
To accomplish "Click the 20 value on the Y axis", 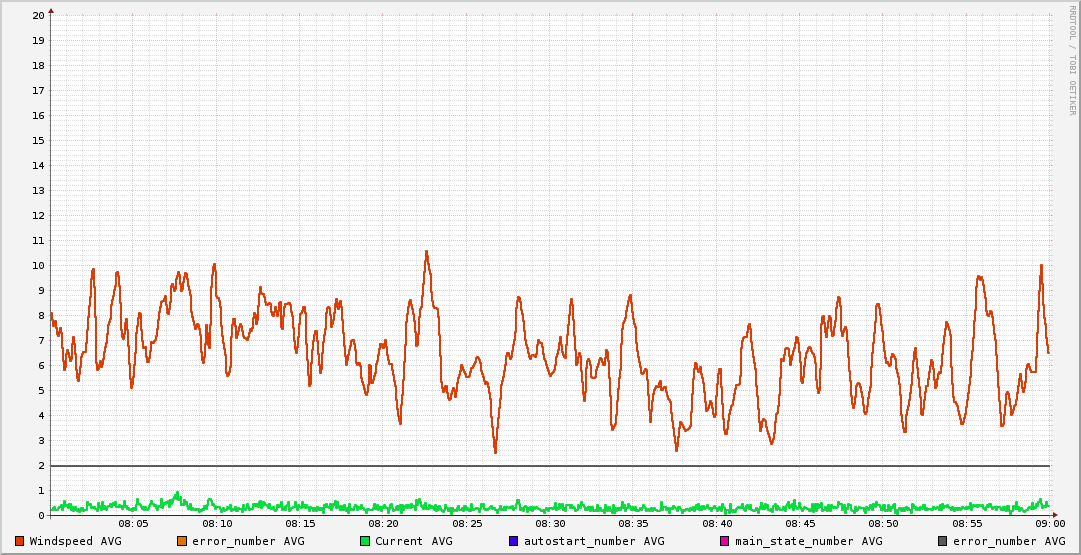I will [x=38, y=15].
